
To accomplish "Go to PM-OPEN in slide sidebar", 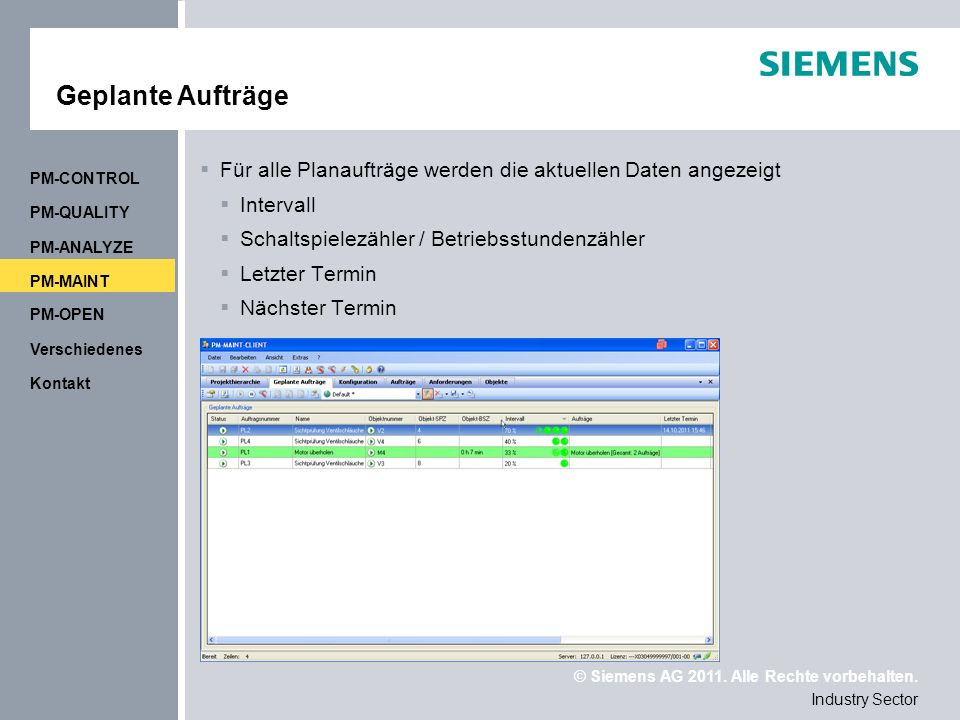I will [67, 314].
